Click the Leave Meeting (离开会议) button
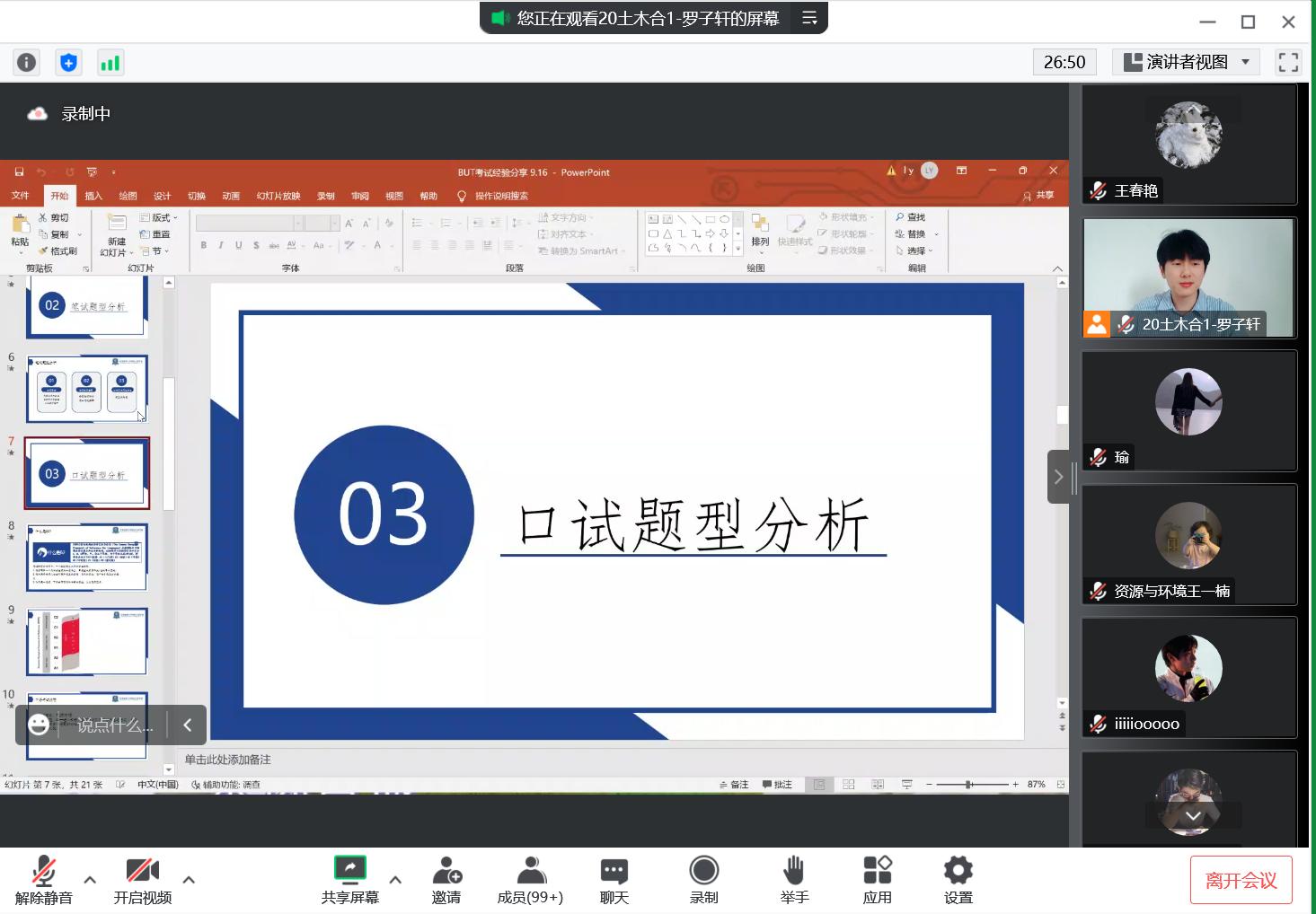The height and width of the screenshot is (914, 1316). [x=1241, y=880]
